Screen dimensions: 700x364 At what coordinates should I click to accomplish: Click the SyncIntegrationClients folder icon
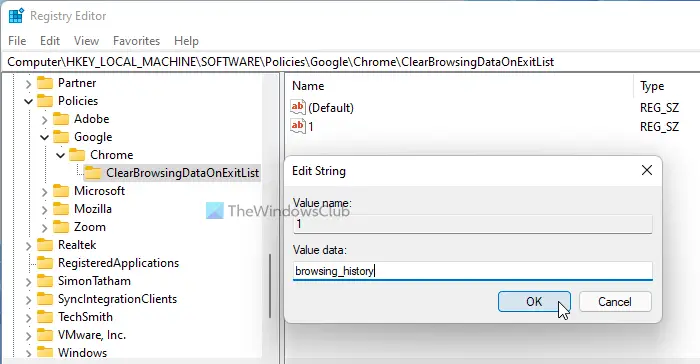click(45, 299)
